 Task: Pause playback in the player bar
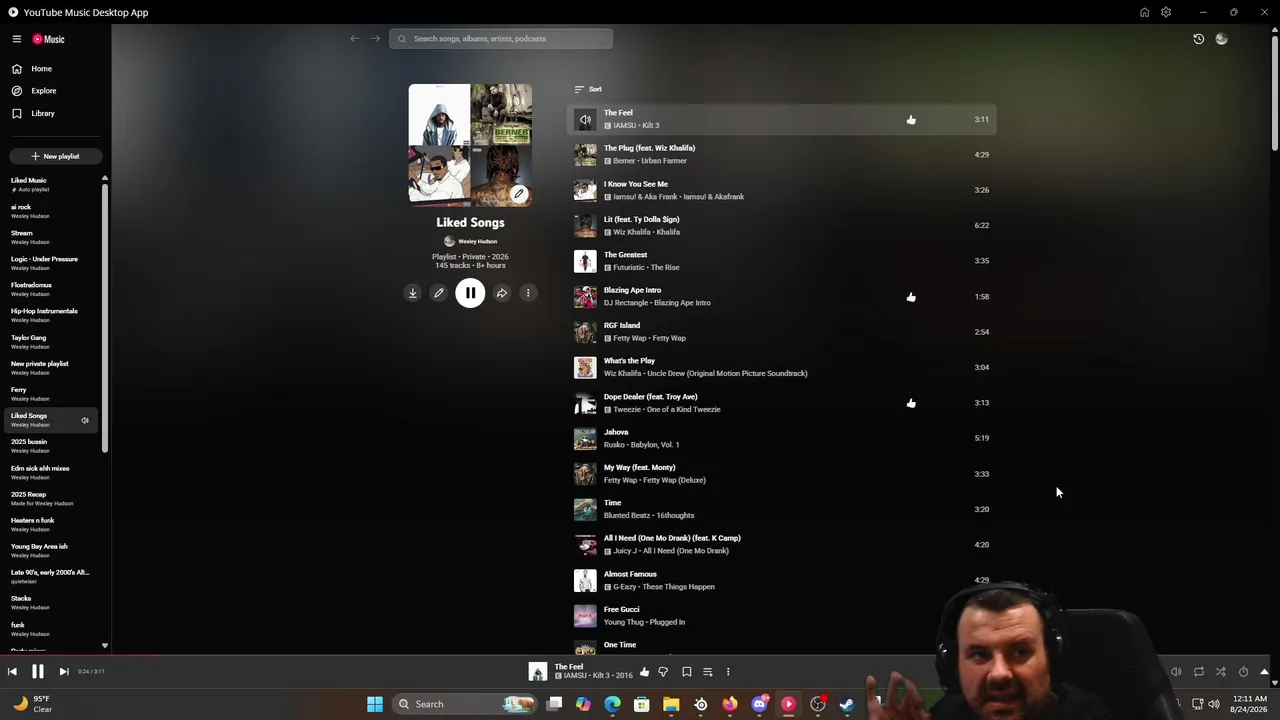point(37,672)
